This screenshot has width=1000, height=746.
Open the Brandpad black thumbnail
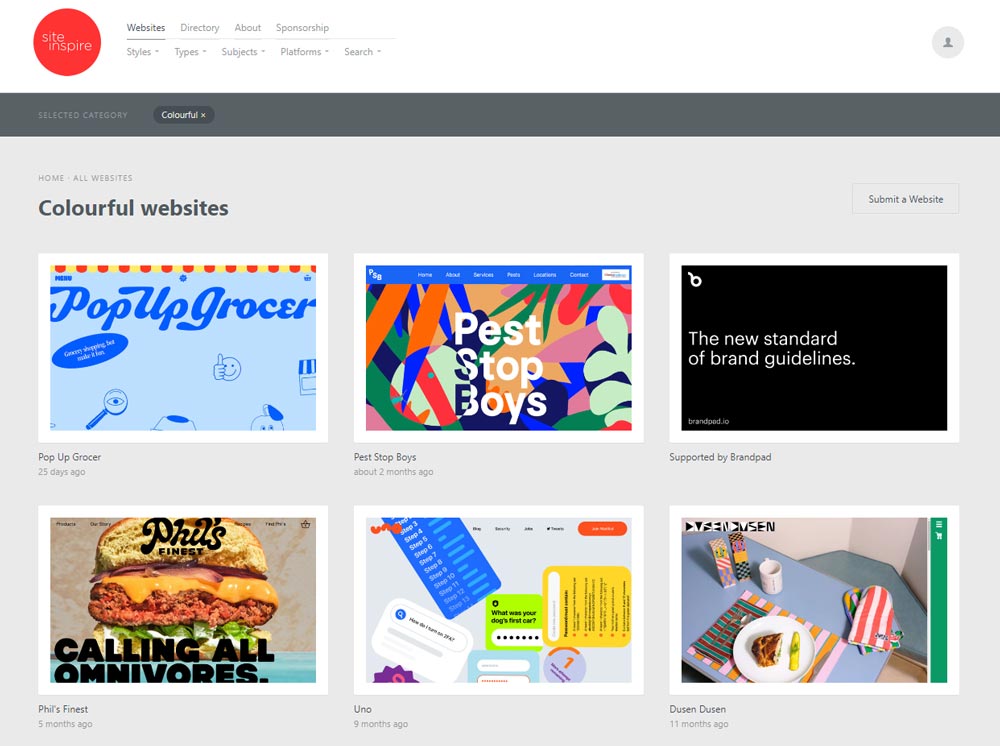click(814, 348)
